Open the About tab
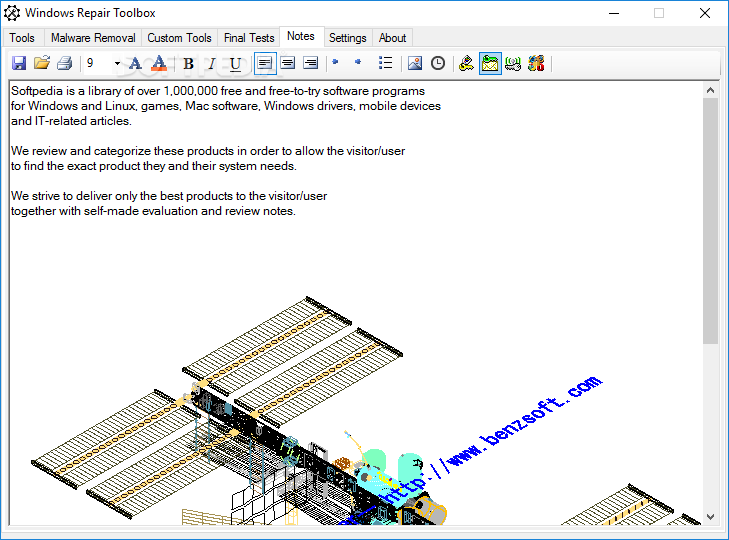This screenshot has width=729, height=540. pyautogui.click(x=392, y=38)
